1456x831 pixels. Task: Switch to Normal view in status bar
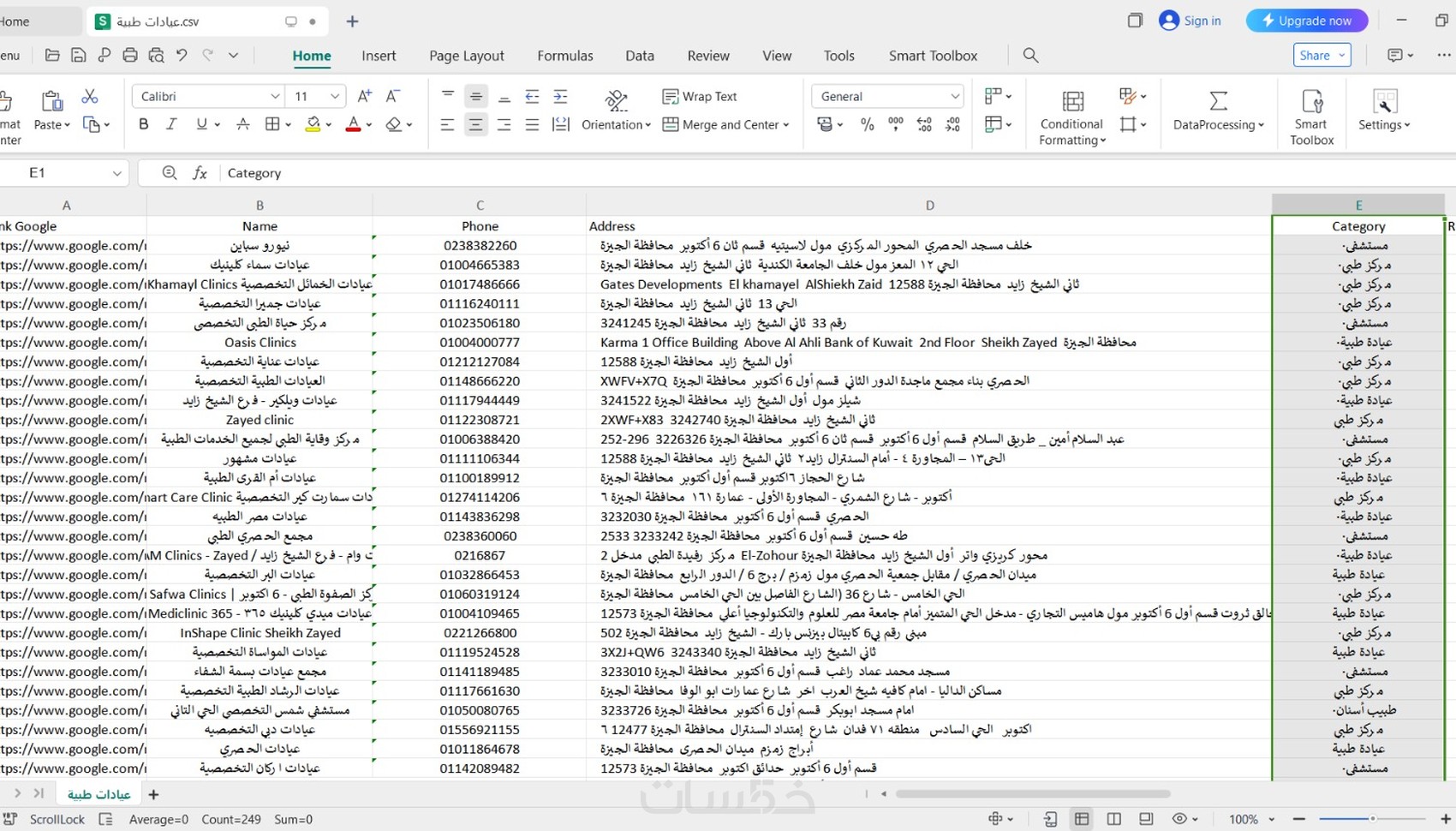click(x=1082, y=819)
